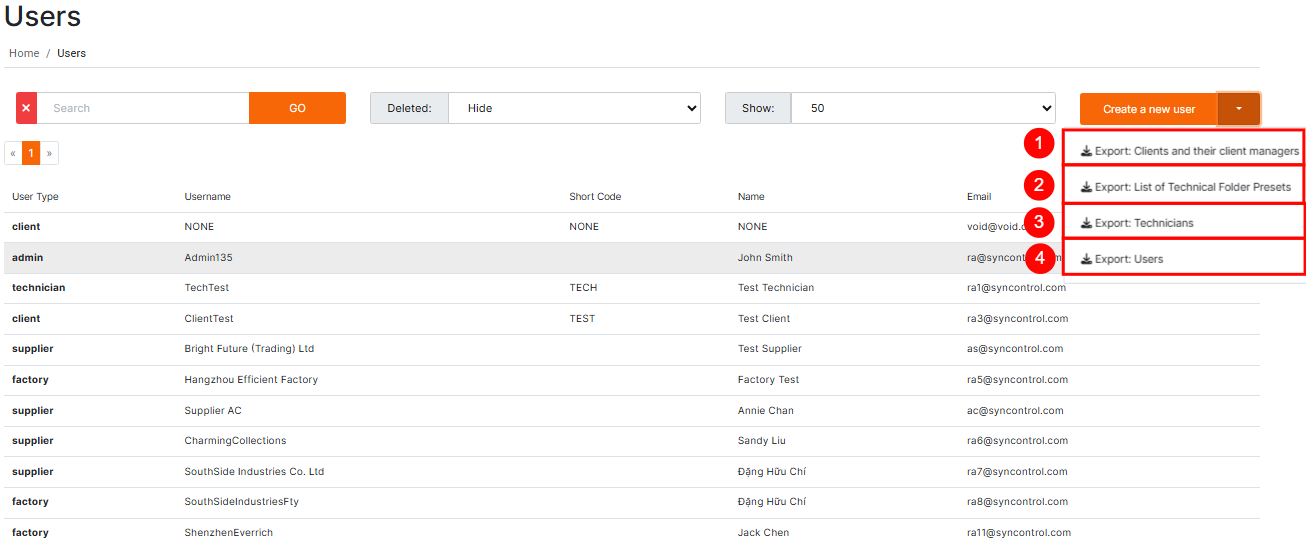Open the Show entries count dropdown
Viewport: 1306px width, 545px height.
click(x=922, y=108)
